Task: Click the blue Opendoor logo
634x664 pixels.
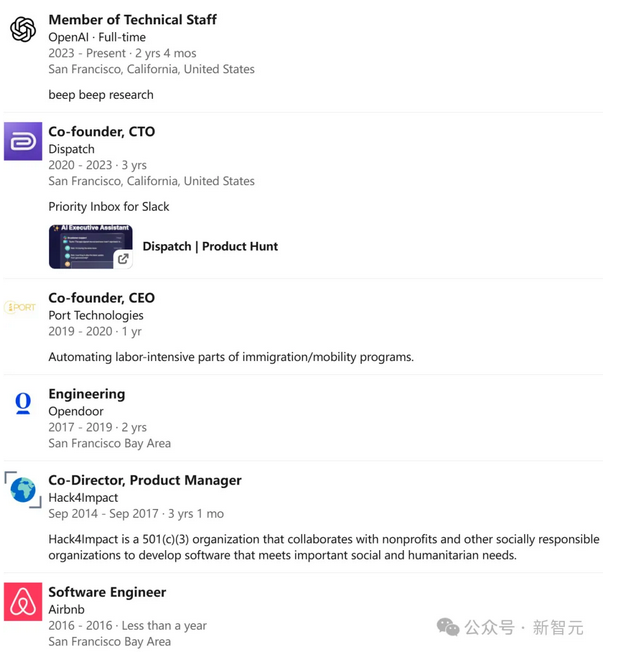Action: pos(23,403)
